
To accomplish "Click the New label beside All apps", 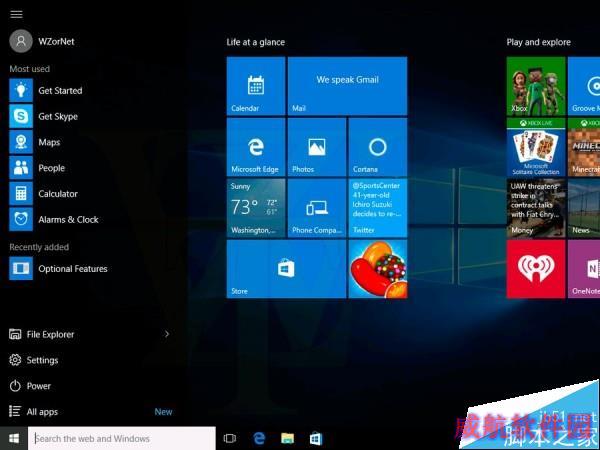I will point(163,412).
